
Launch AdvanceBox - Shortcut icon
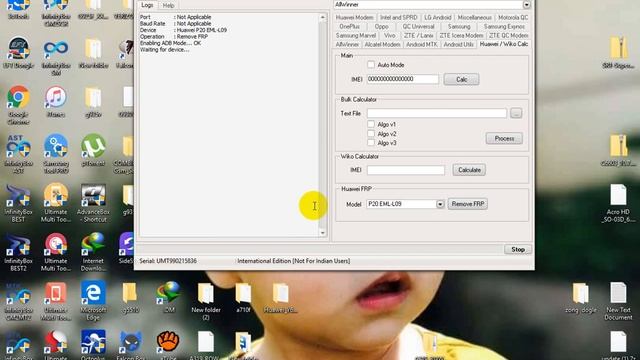(93, 203)
